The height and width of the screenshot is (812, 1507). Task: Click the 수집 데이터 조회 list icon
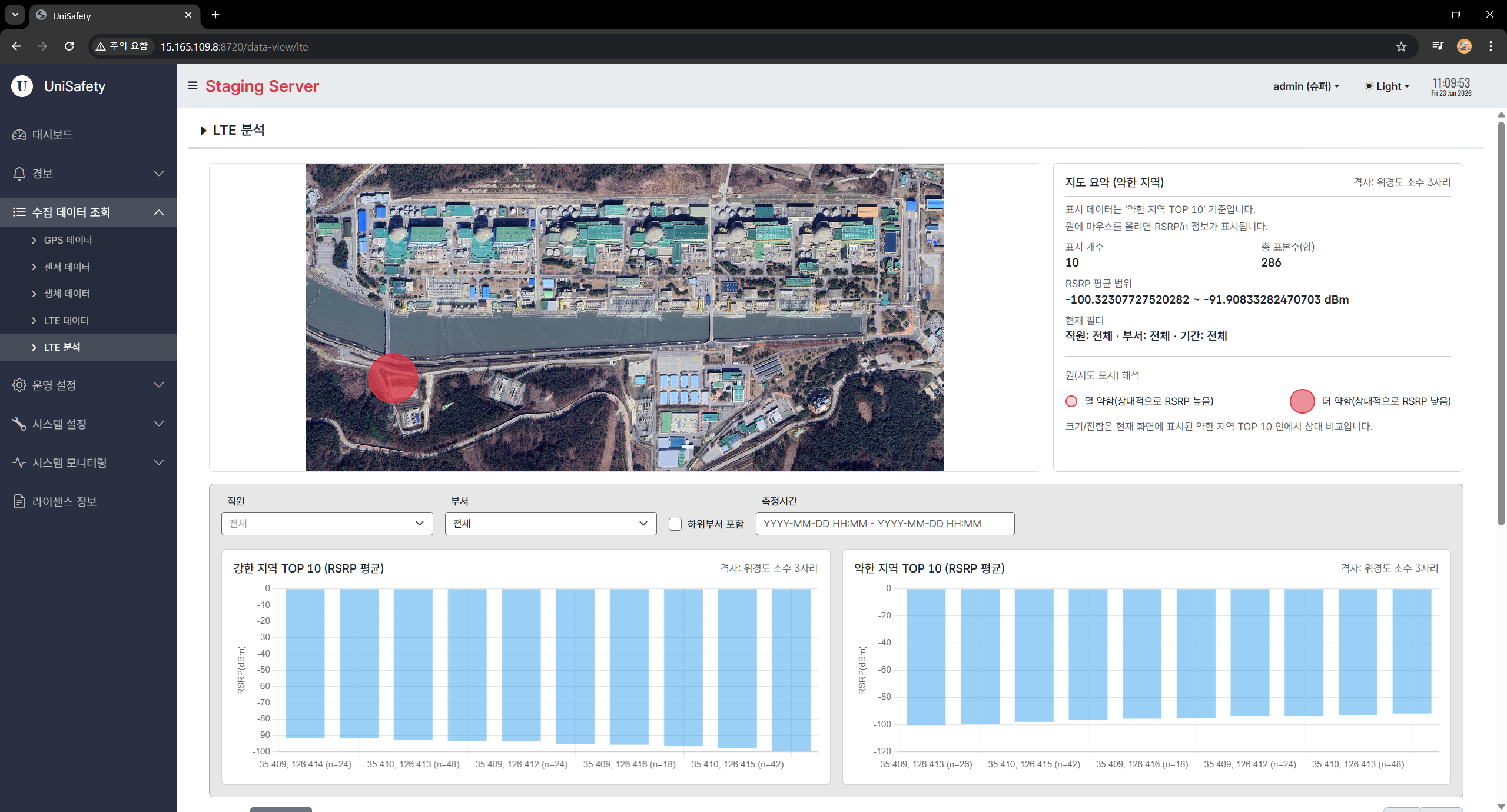pos(19,212)
